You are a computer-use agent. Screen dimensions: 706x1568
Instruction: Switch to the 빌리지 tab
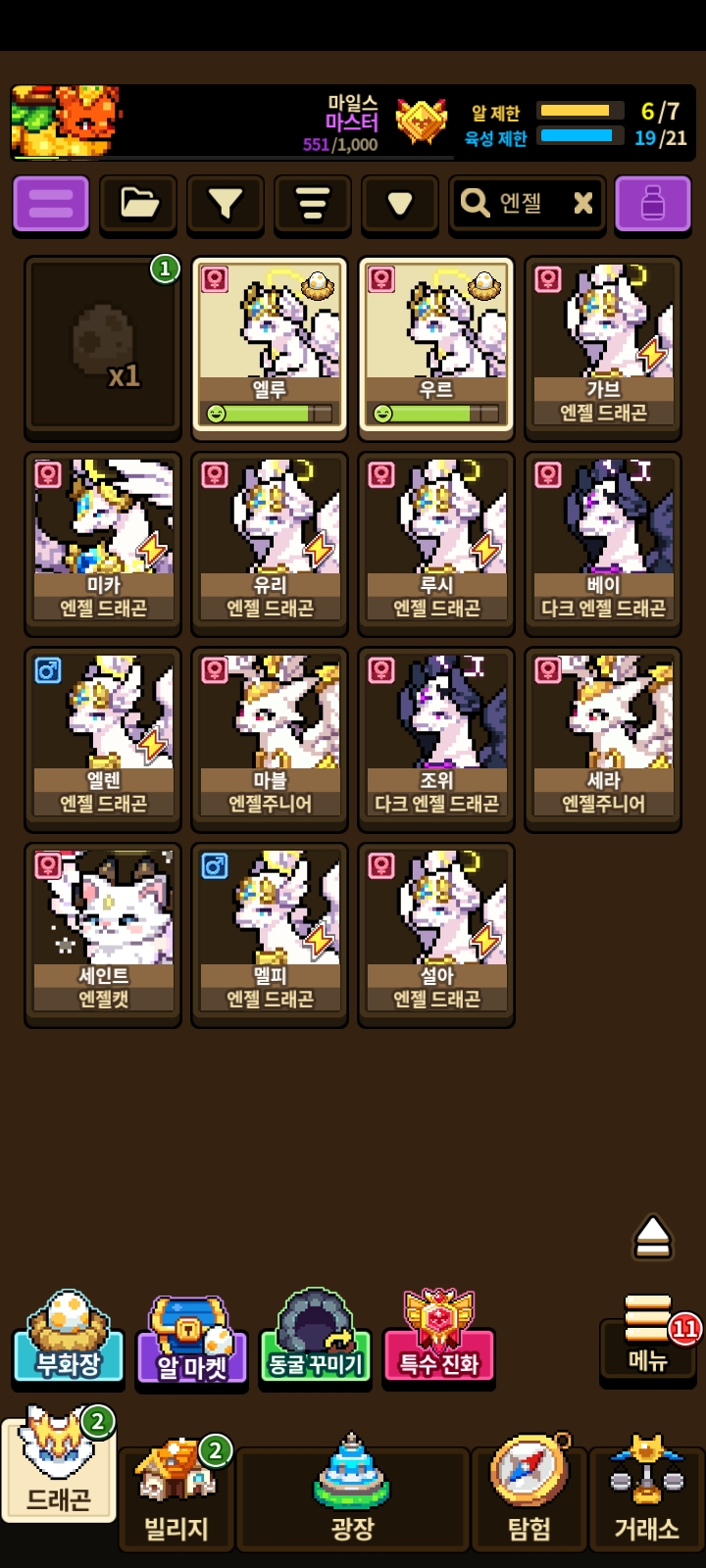coord(176,1494)
